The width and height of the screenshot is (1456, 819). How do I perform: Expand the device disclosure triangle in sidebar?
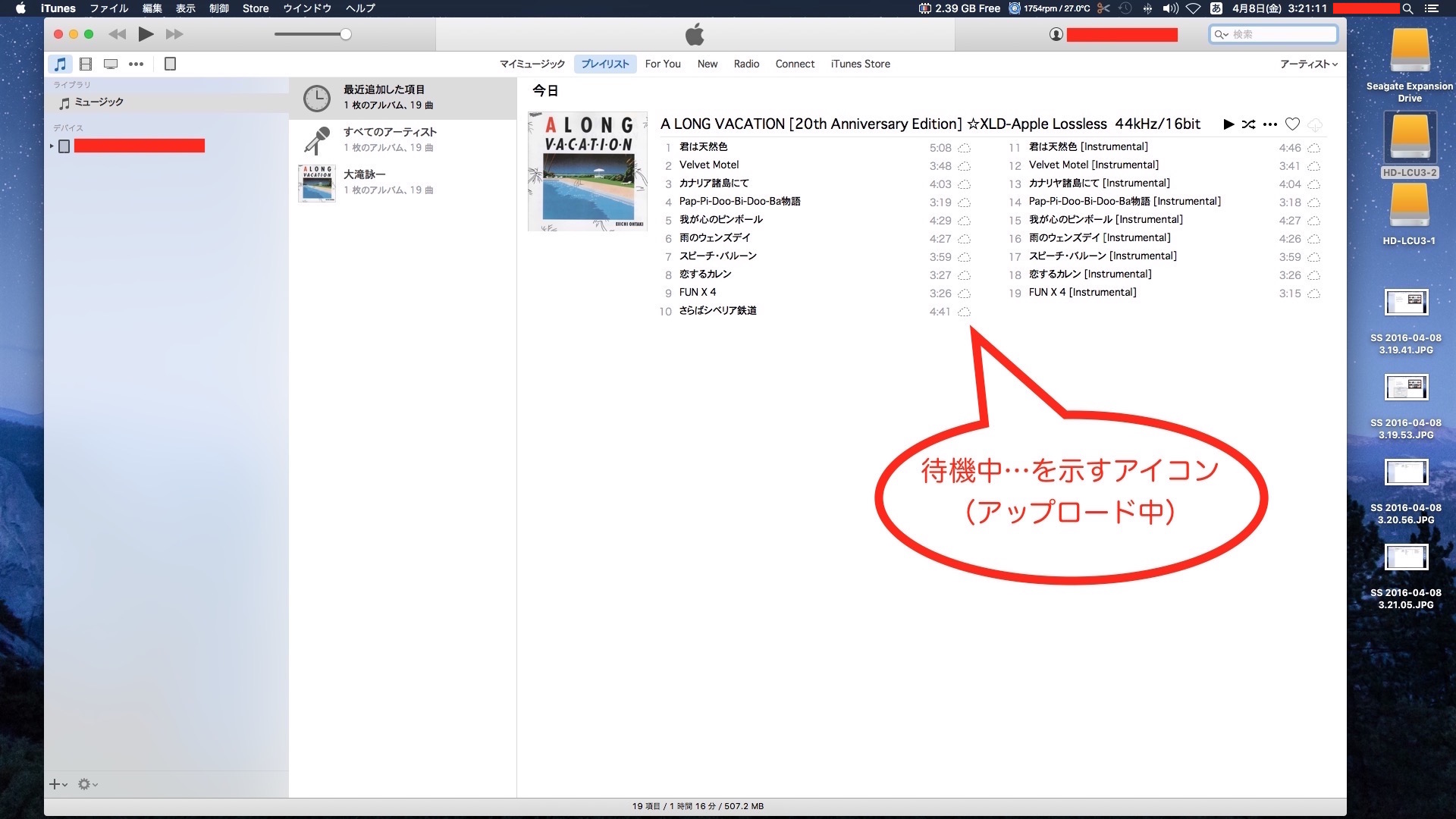(52, 146)
